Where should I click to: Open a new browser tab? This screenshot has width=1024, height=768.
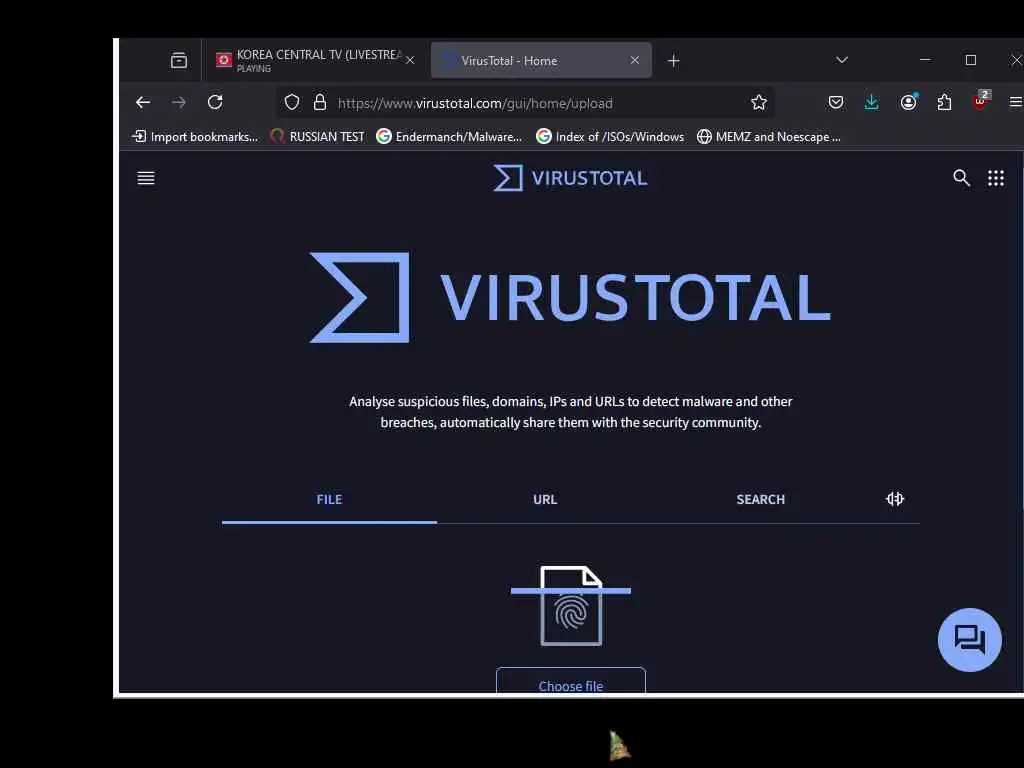[x=673, y=61]
